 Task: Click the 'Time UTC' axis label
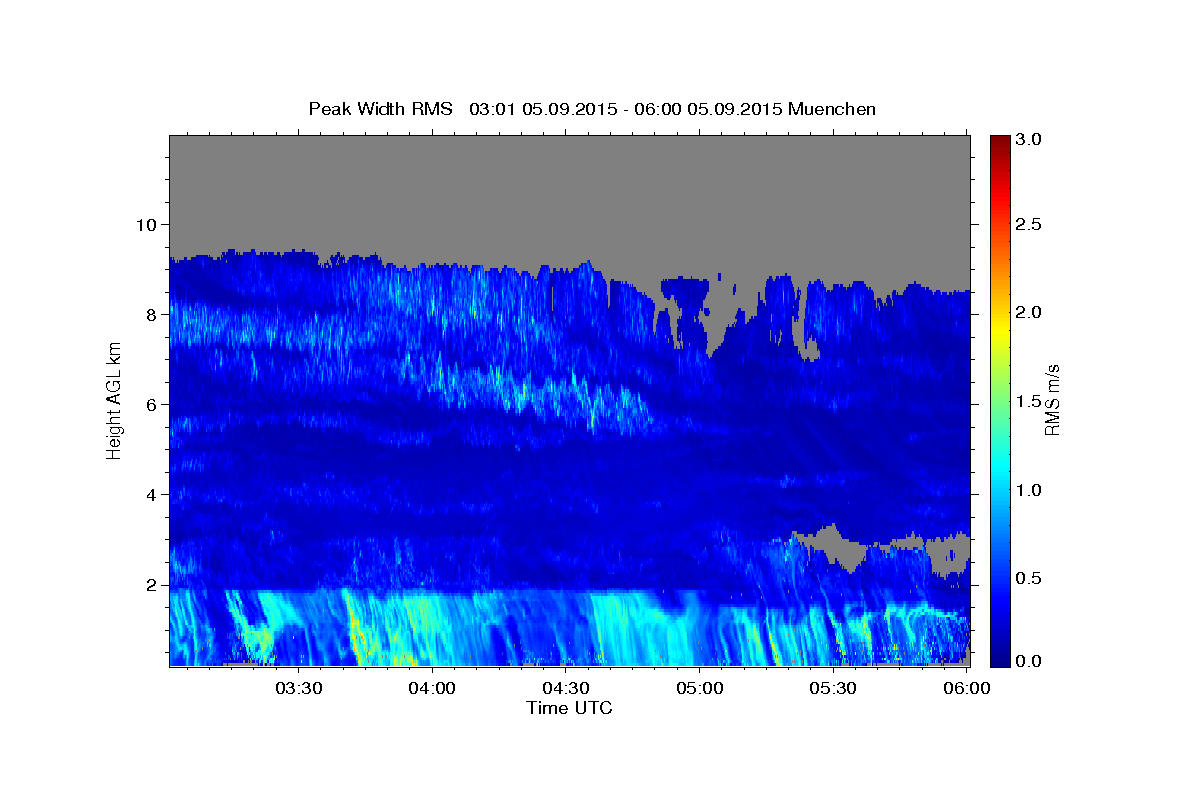click(x=569, y=708)
